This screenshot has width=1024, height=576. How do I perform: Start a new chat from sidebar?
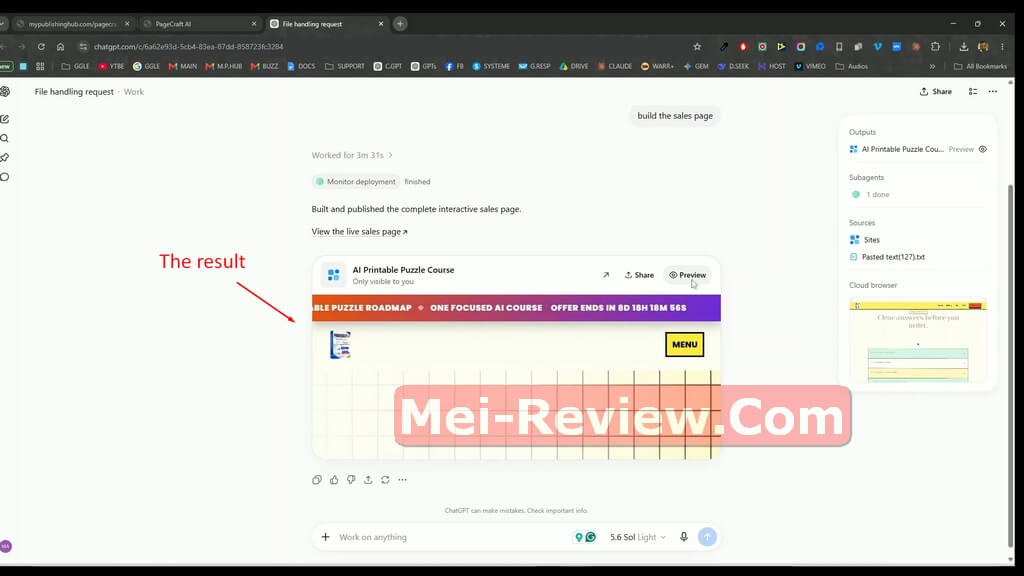click(5, 119)
